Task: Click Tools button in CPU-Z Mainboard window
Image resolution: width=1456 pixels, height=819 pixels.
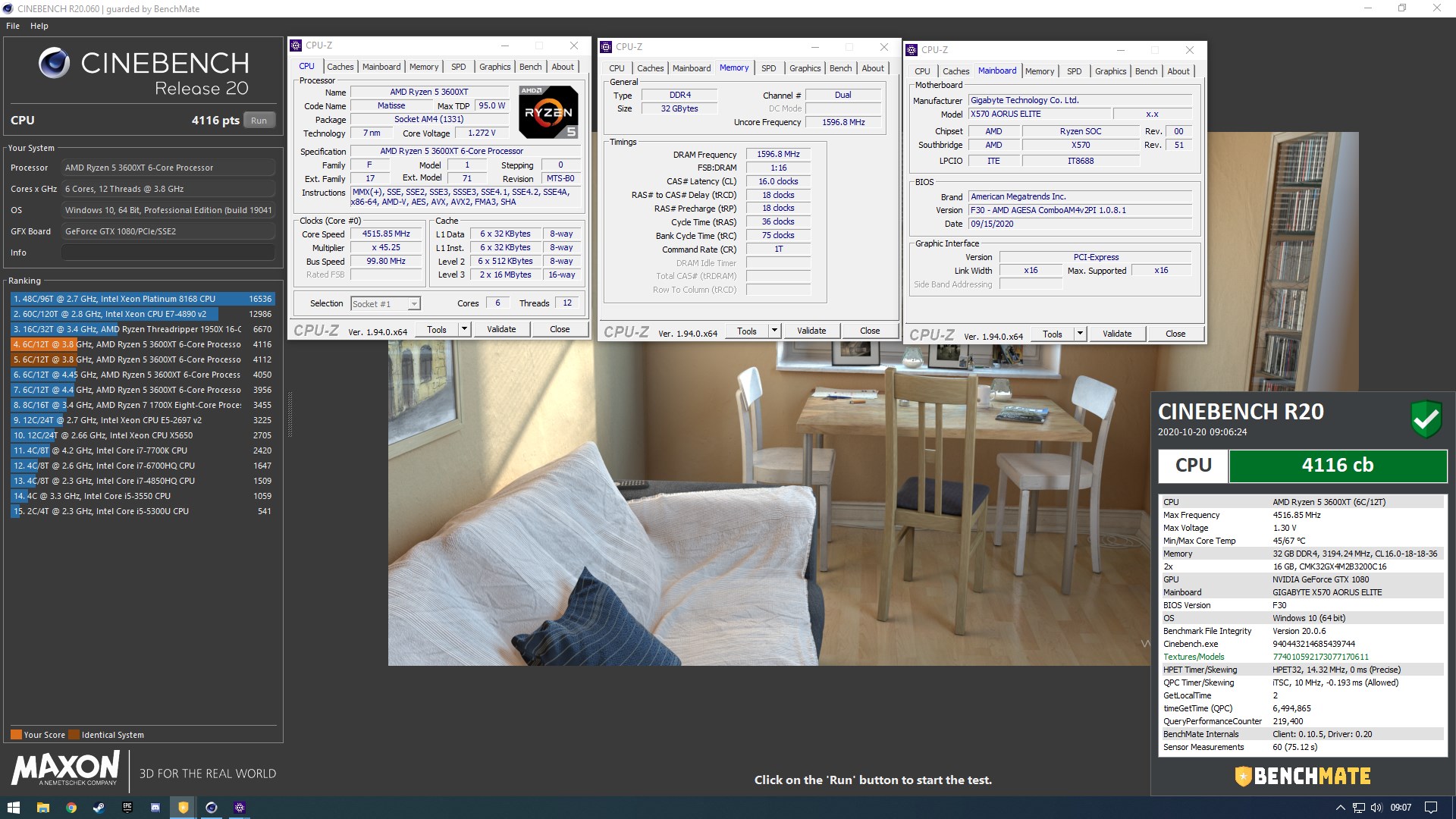Action: pyautogui.click(x=1053, y=334)
